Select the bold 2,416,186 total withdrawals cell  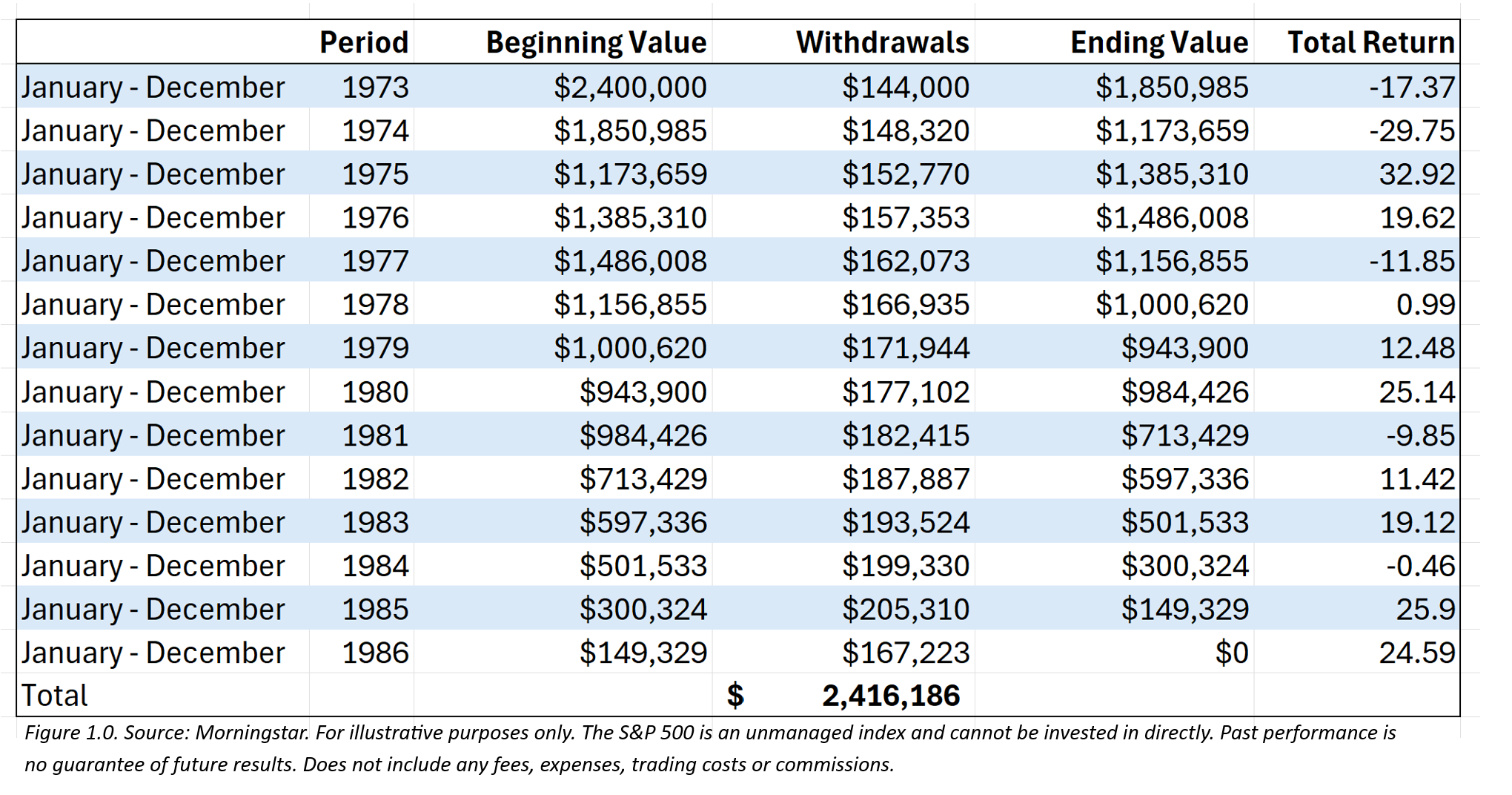(890, 696)
